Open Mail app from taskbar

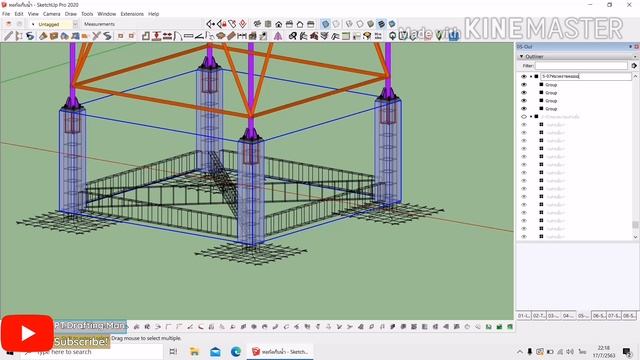215,351
